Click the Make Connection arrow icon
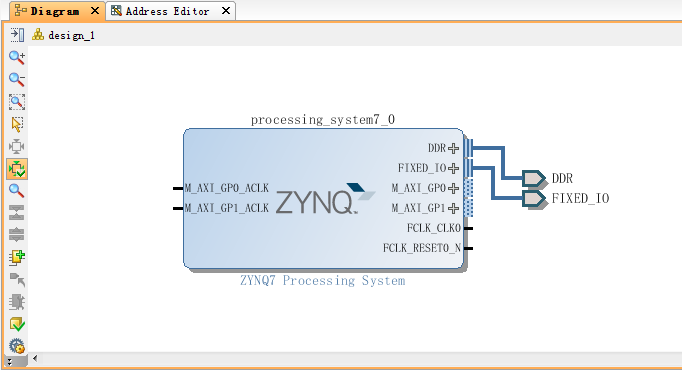Image resolution: width=682 pixels, height=370 pixels. click(17, 280)
